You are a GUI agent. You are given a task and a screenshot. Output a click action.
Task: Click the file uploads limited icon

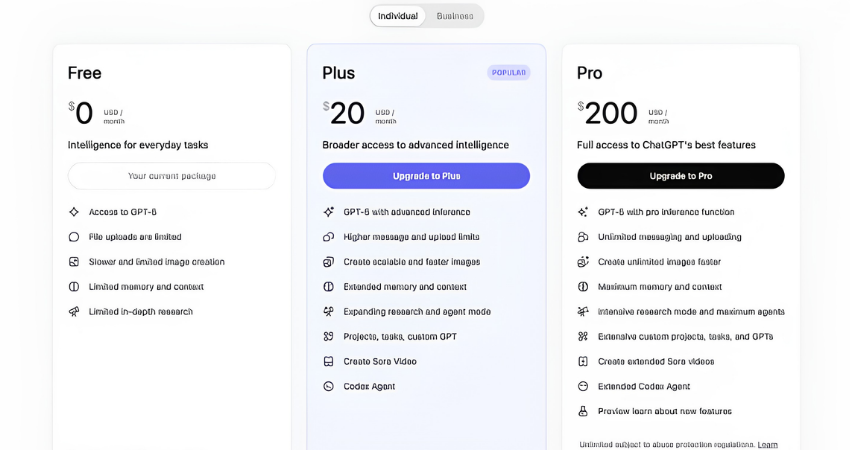point(74,237)
